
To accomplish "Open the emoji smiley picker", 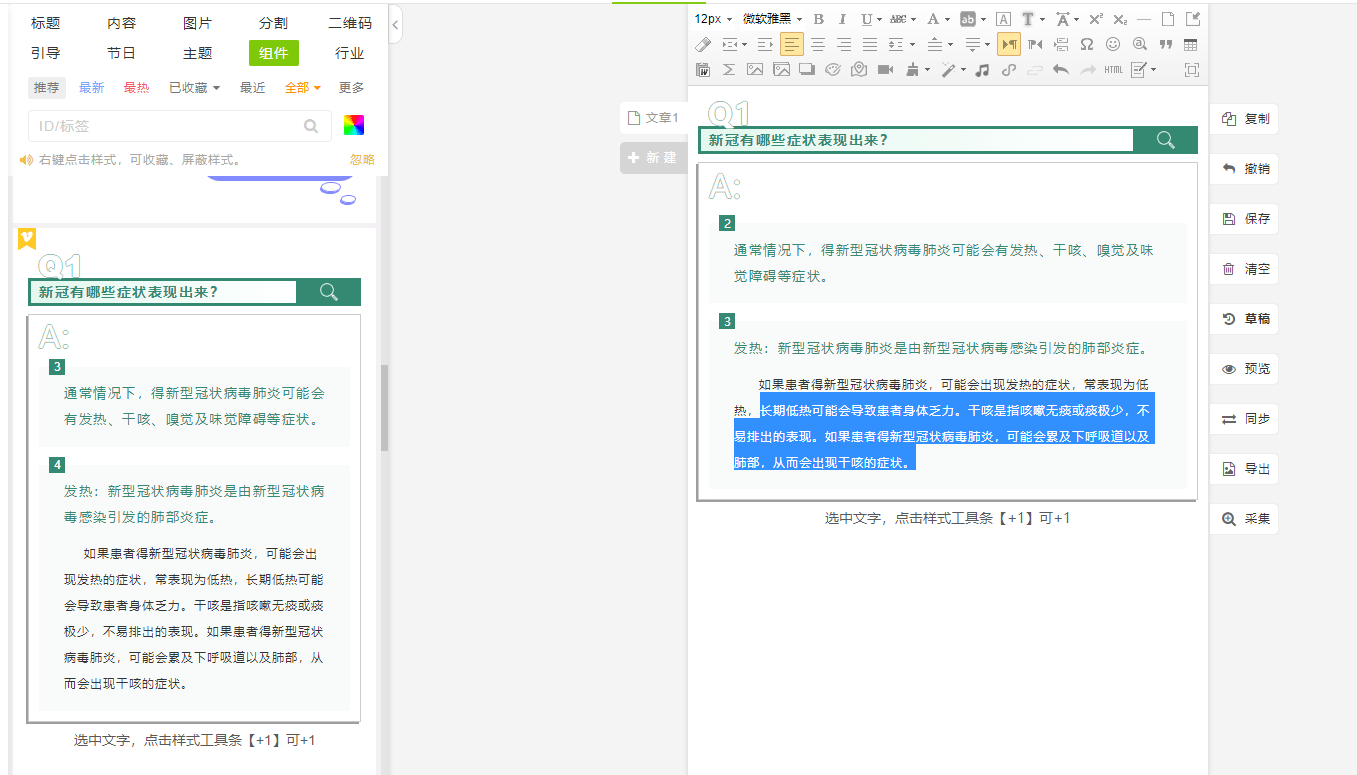I will (1113, 44).
